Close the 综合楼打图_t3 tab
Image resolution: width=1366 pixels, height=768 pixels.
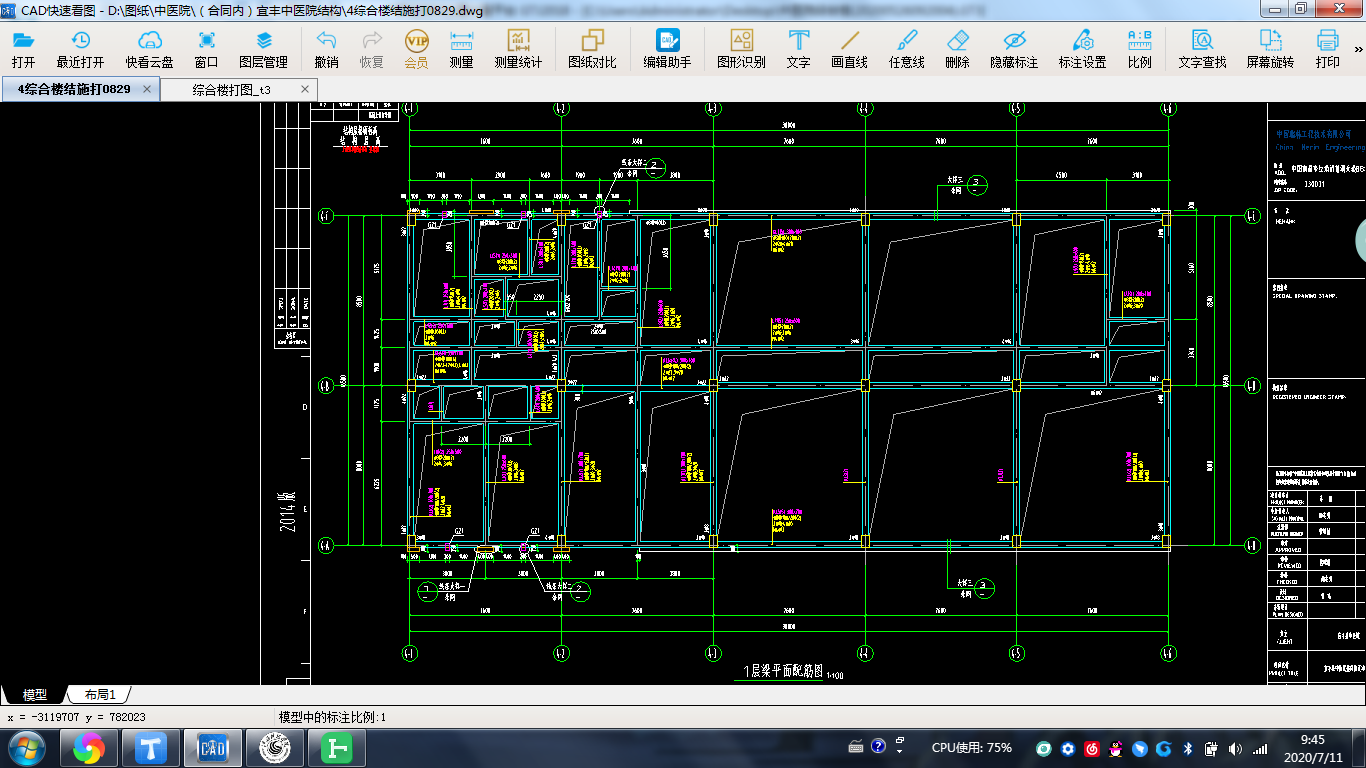pyautogui.click(x=305, y=89)
